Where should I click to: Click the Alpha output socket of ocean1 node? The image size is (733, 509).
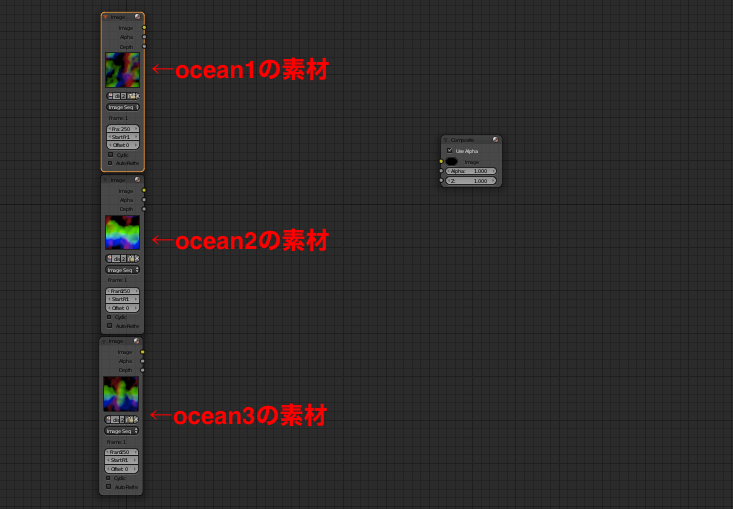(x=144, y=37)
